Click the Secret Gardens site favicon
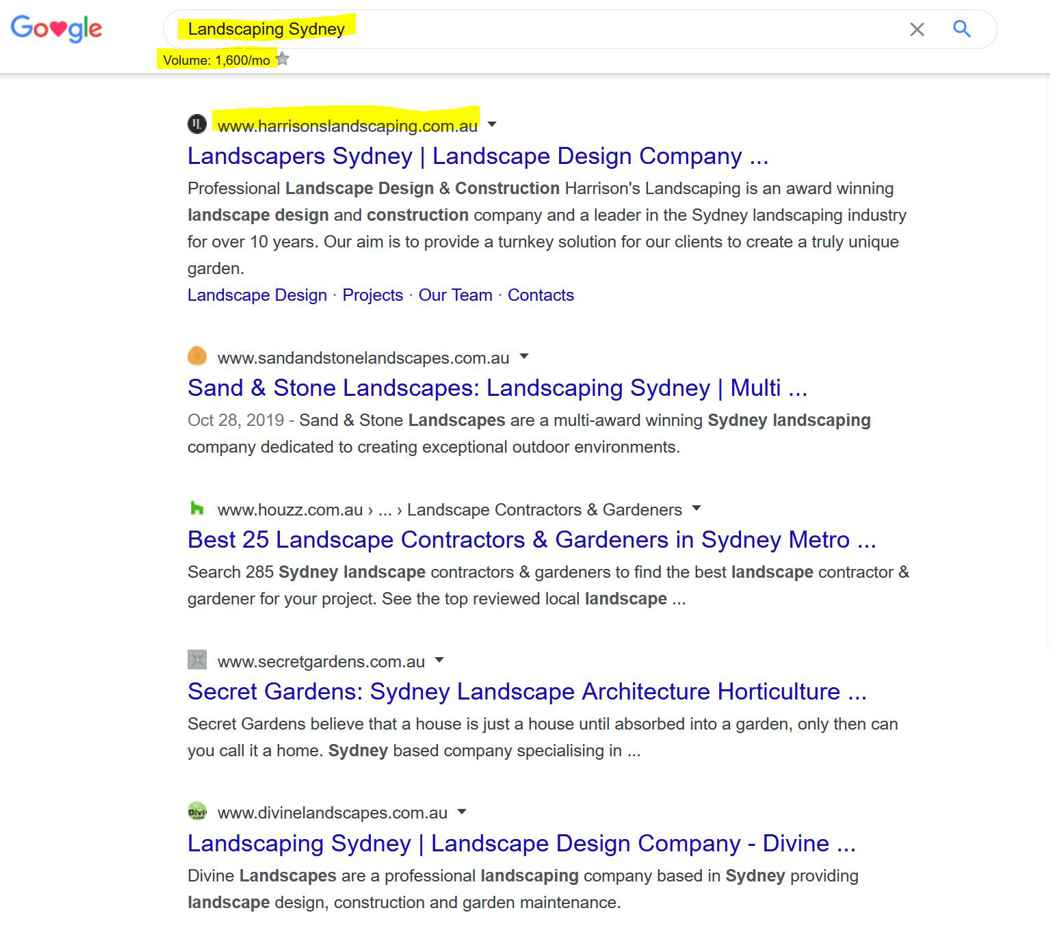The width and height of the screenshot is (1050, 937). pos(197,659)
